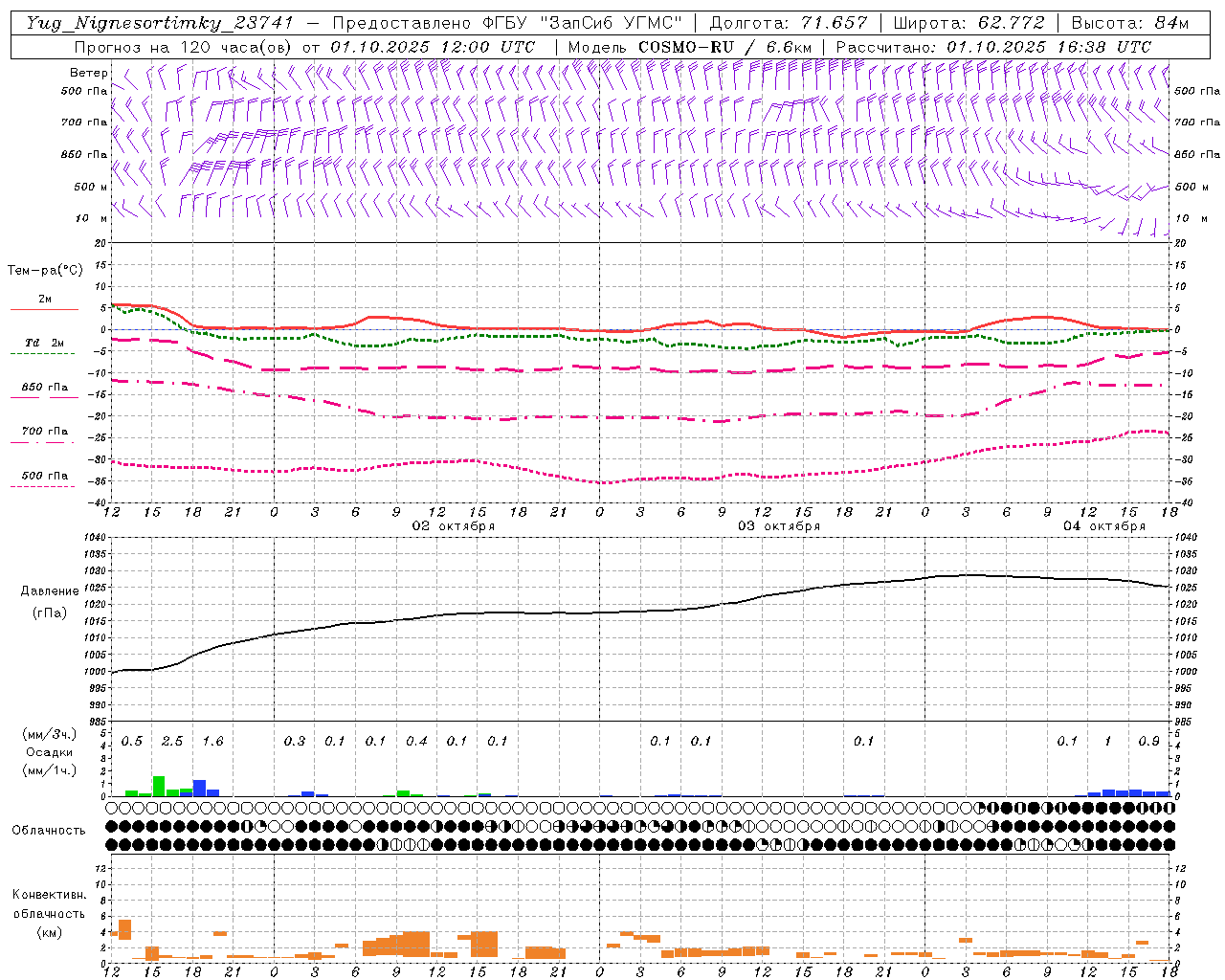Click the Долгота: 71.657 value
Viewport: 1225px width, 980px height.
click(790, 23)
